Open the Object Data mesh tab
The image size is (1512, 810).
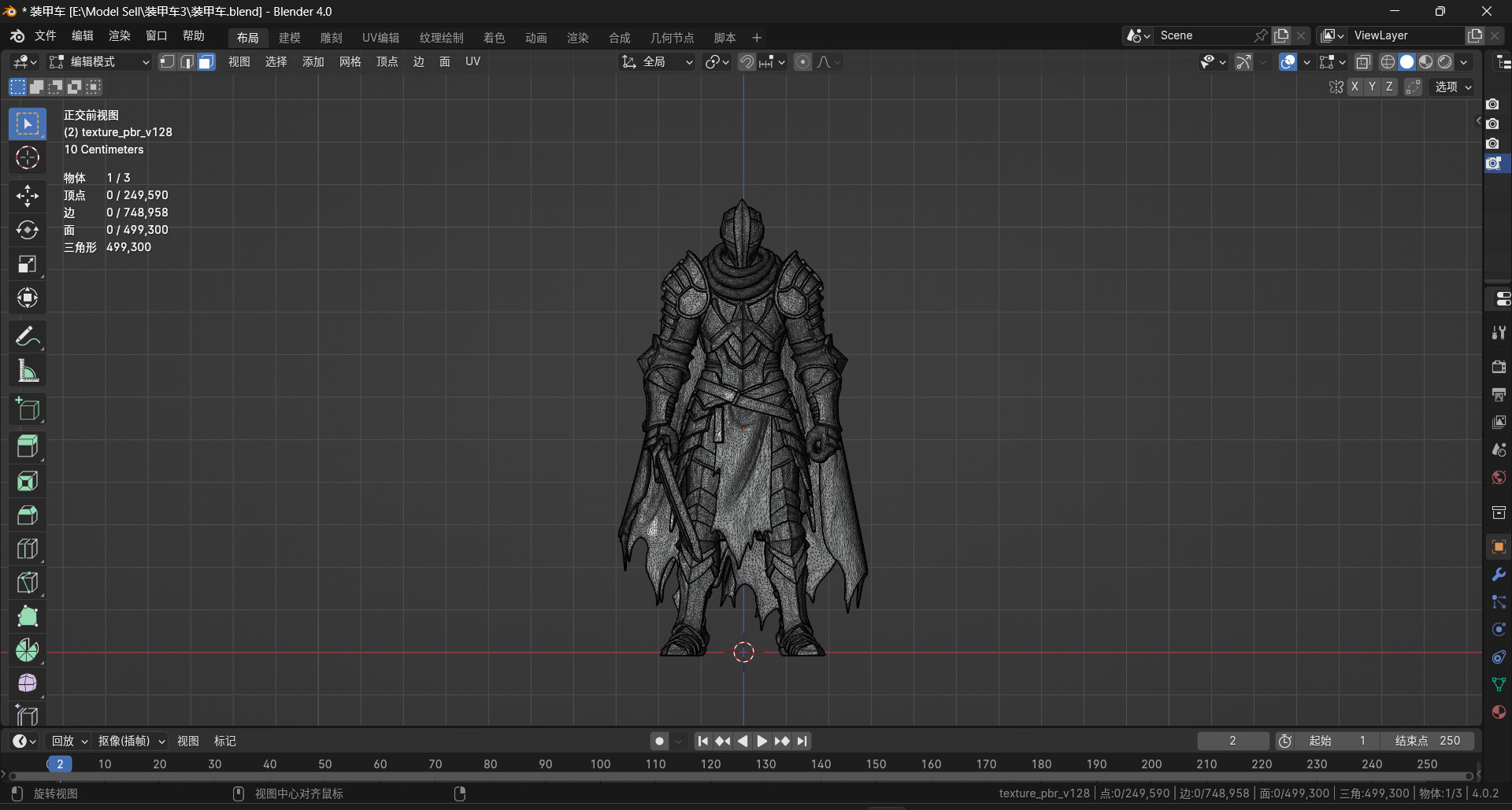coord(1499,685)
